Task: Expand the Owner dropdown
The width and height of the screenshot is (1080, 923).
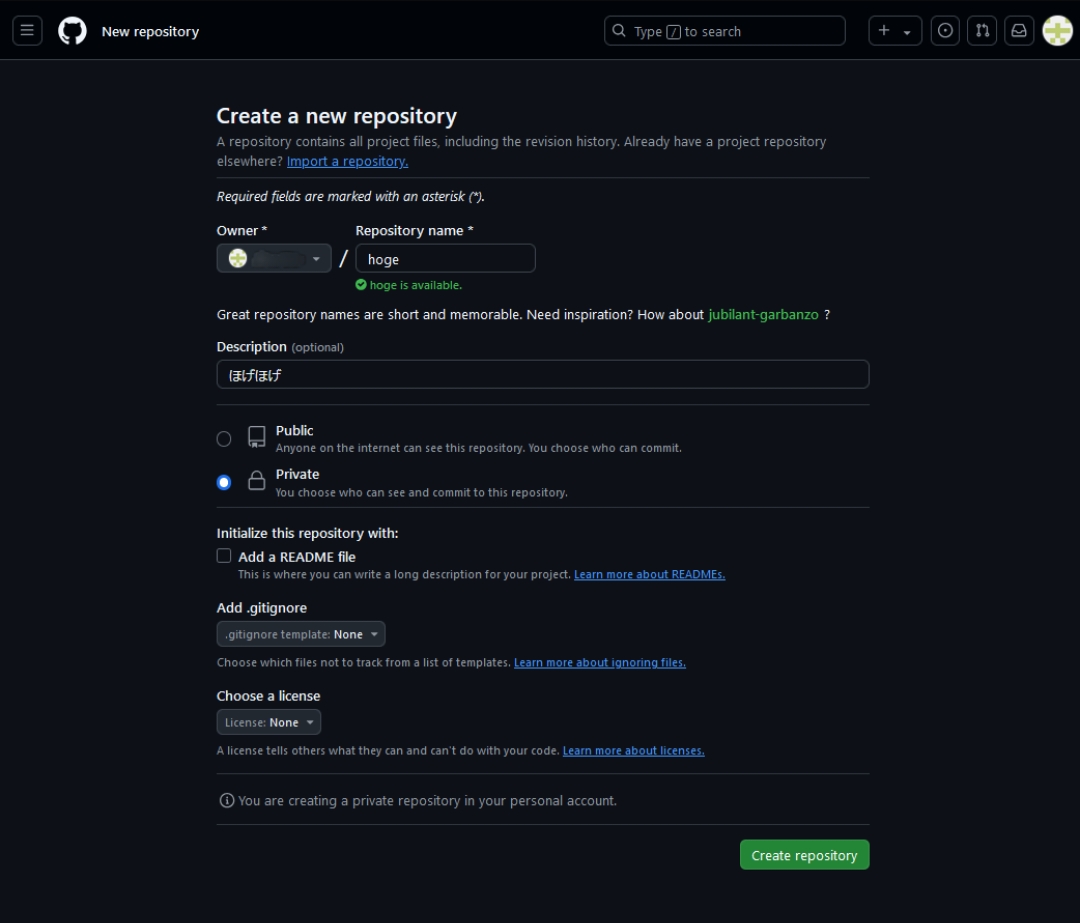Action: click(x=274, y=259)
